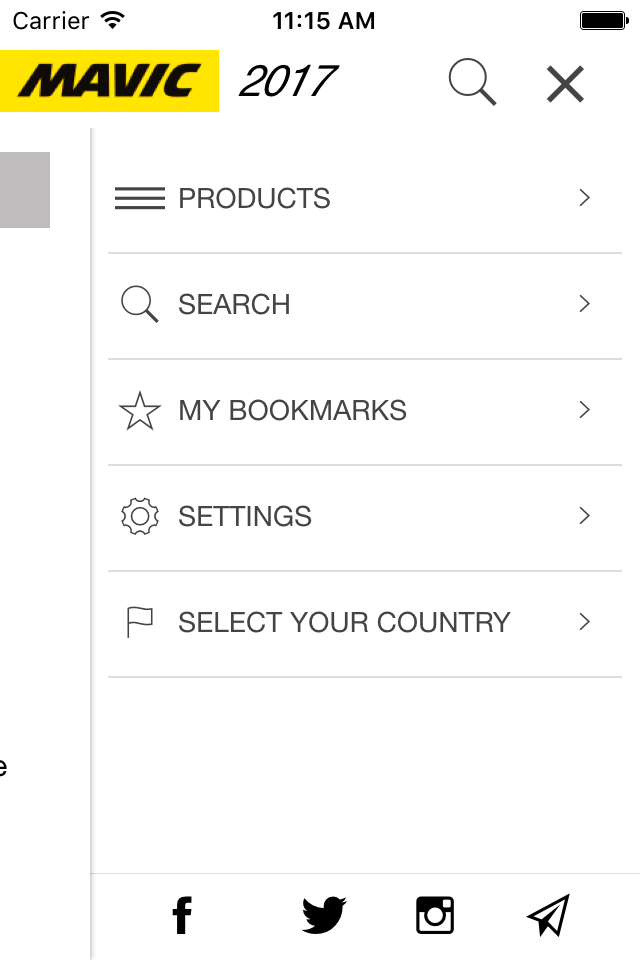Close the menu with the X icon

tap(565, 84)
